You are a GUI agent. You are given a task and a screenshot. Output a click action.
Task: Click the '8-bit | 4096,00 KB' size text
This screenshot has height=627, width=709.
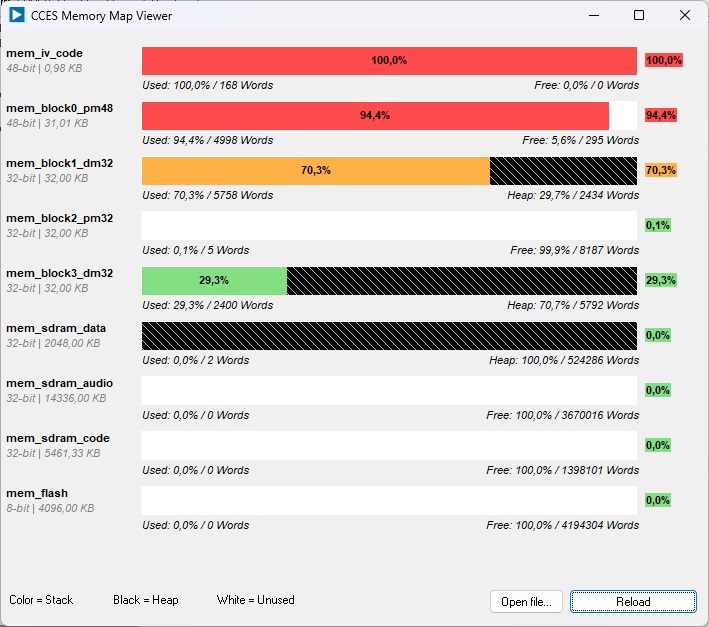tap(50, 509)
